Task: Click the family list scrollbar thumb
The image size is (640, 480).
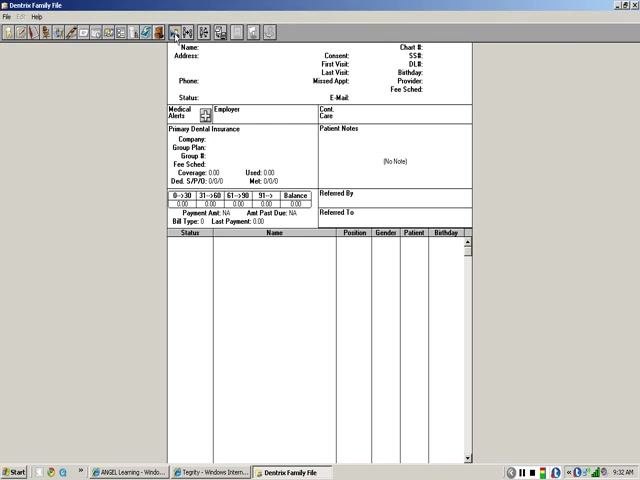Action: (x=468, y=251)
